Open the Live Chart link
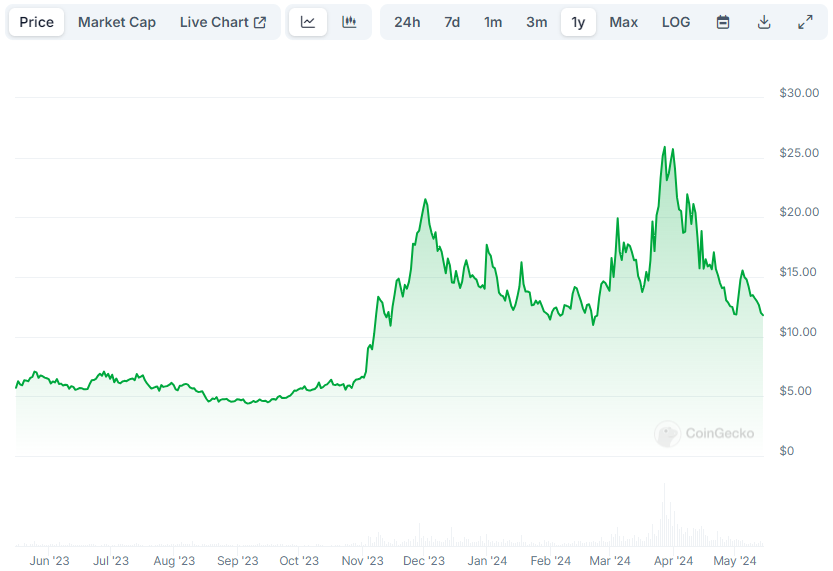Viewport: 833px width, 571px height. pos(223,22)
